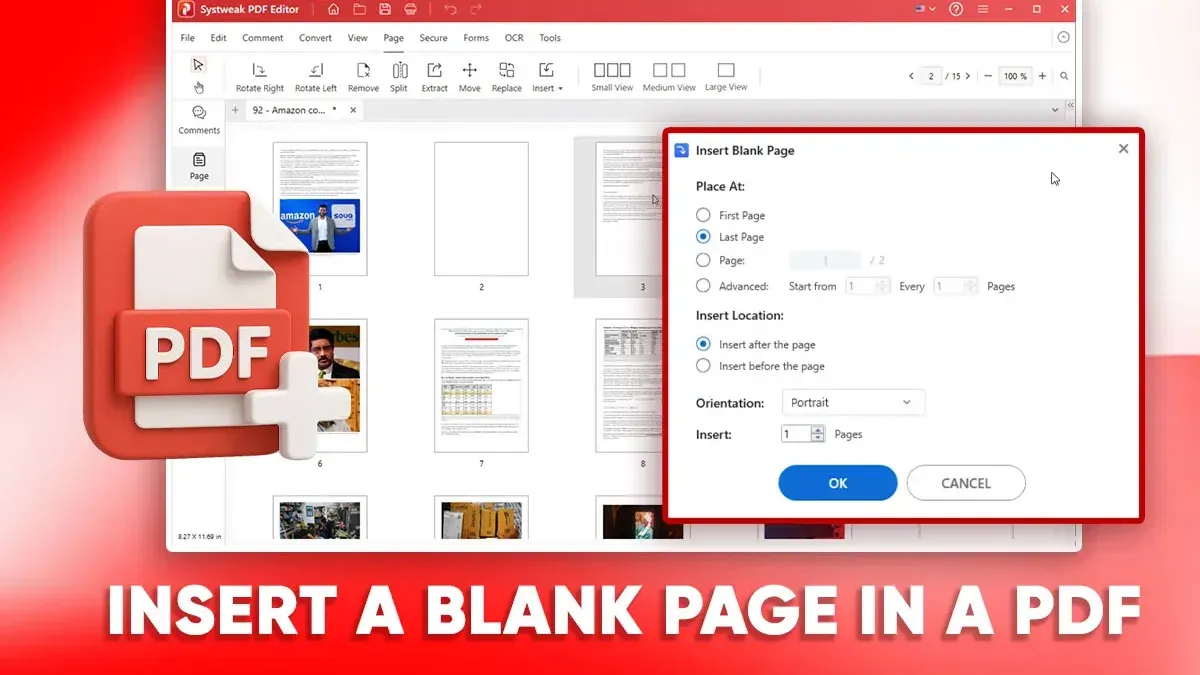Go to the previous page arrow
The image size is (1200, 675).
[x=911, y=76]
